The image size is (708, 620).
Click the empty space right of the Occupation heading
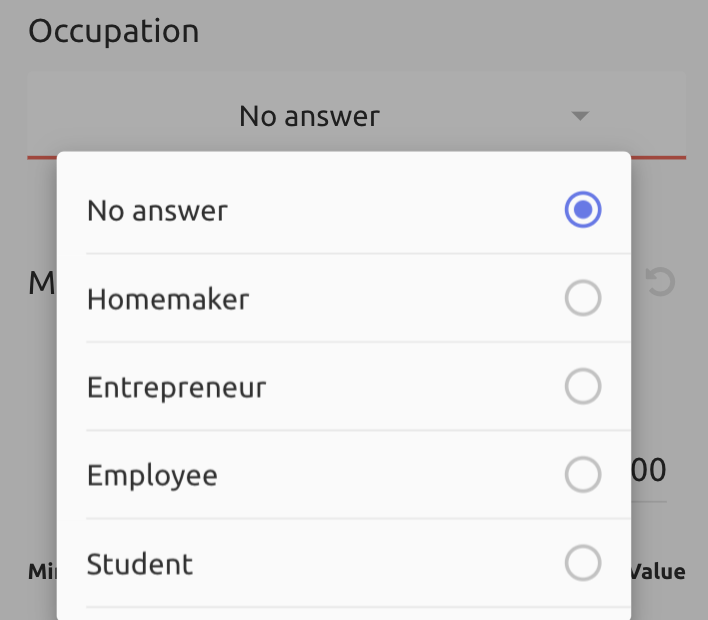click(x=450, y=31)
